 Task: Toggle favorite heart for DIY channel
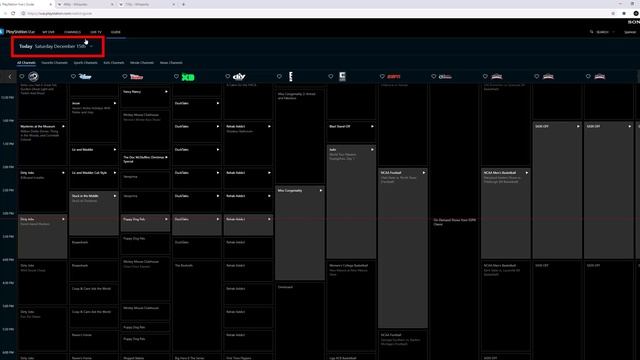click(228, 76)
